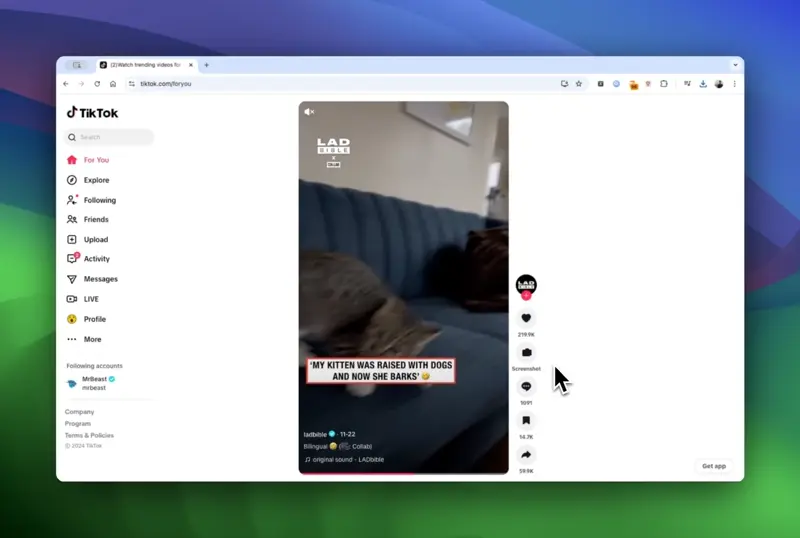Viewport: 800px width, 538px height.
Task: Click the Get app button
Action: pyautogui.click(x=714, y=466)
